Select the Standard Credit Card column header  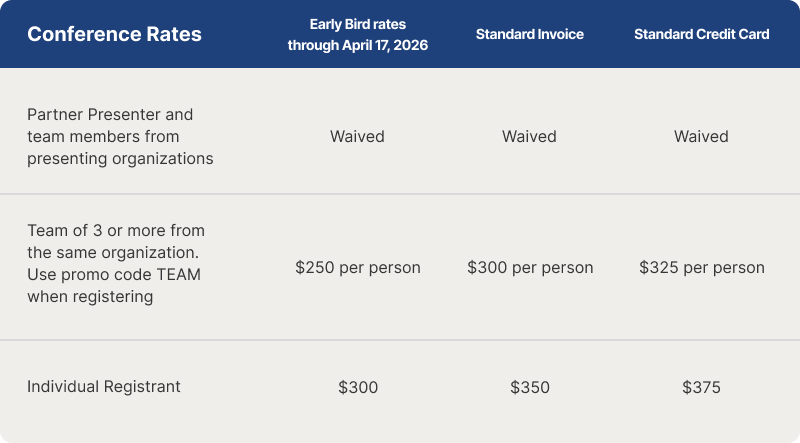click(x=701, y=34)
